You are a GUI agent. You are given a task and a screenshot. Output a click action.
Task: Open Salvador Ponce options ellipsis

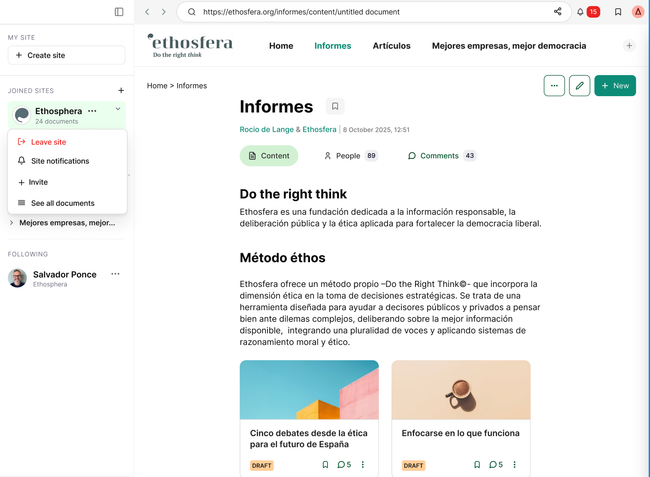point(115,274)
